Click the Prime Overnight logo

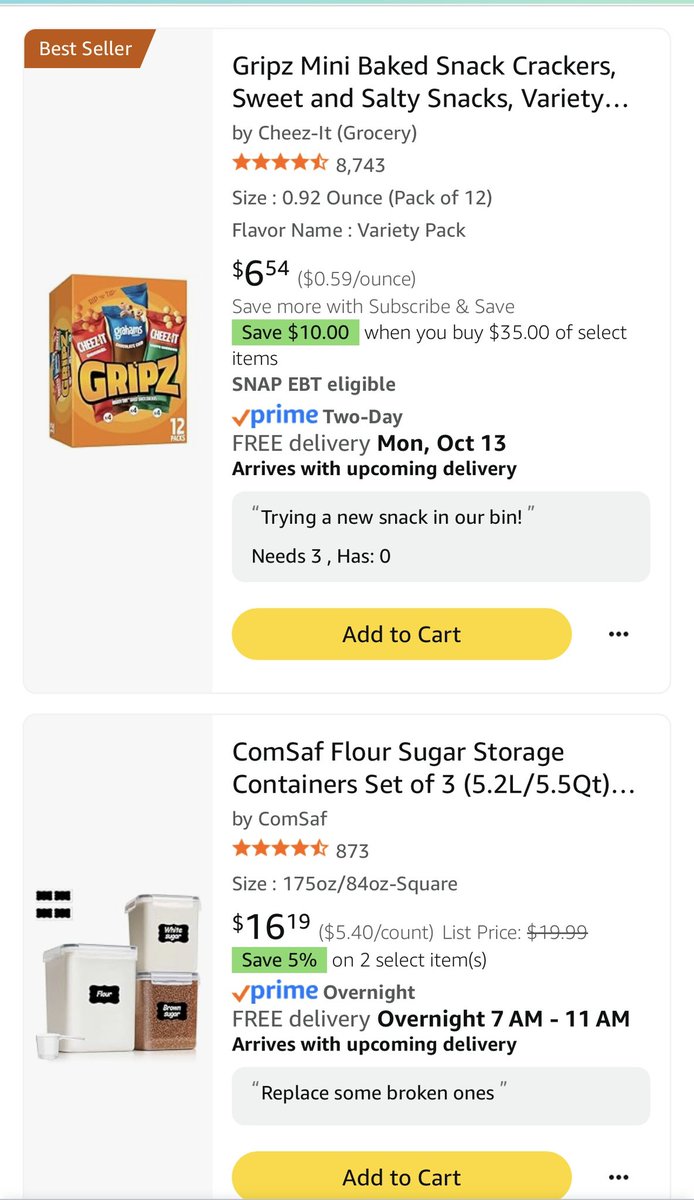pyautogui.click(x=274, y=992)
